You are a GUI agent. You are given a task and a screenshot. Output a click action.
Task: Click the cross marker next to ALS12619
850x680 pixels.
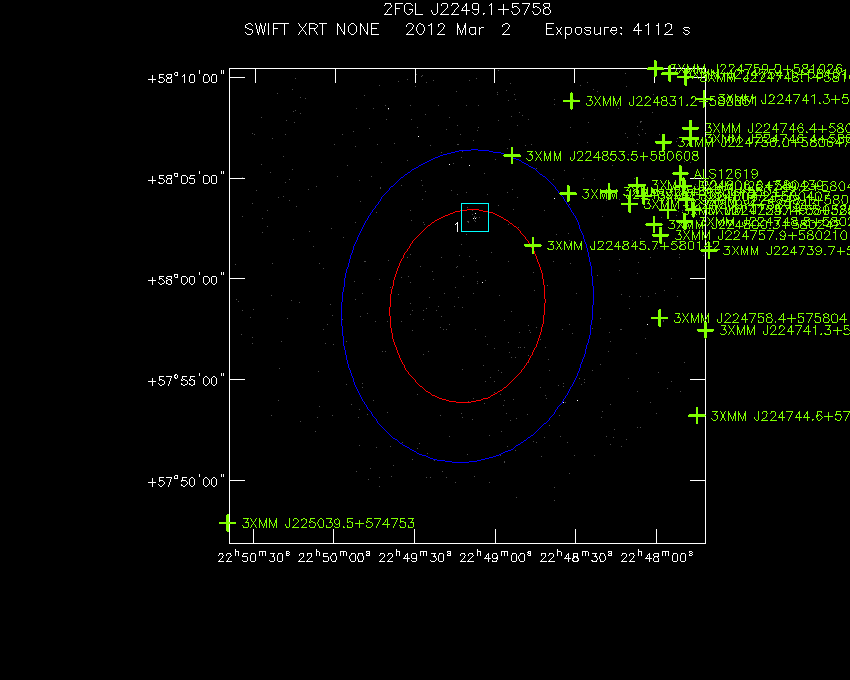[680, 174]
